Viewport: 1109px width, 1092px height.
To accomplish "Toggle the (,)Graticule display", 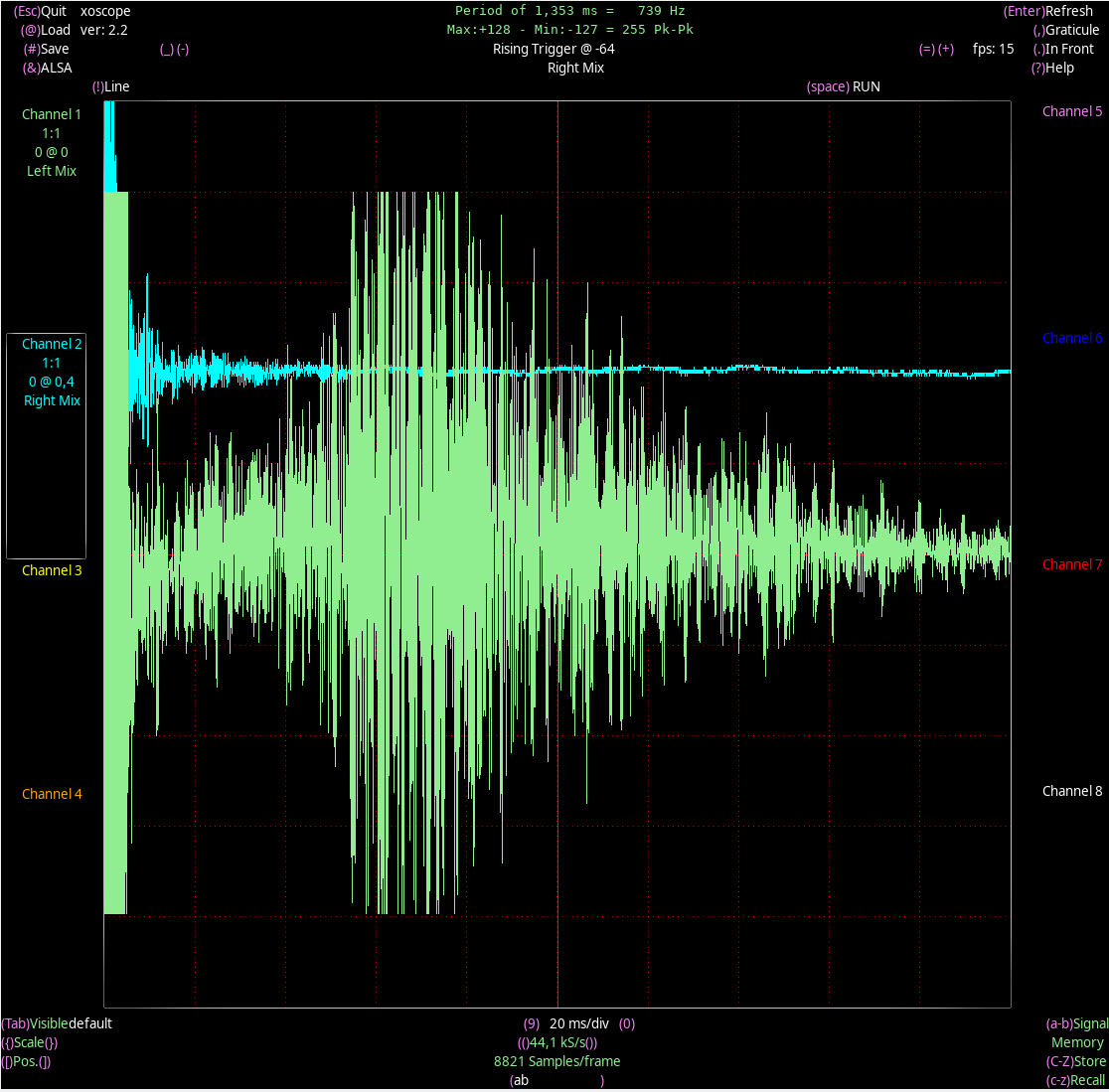I will point(1066,31).
